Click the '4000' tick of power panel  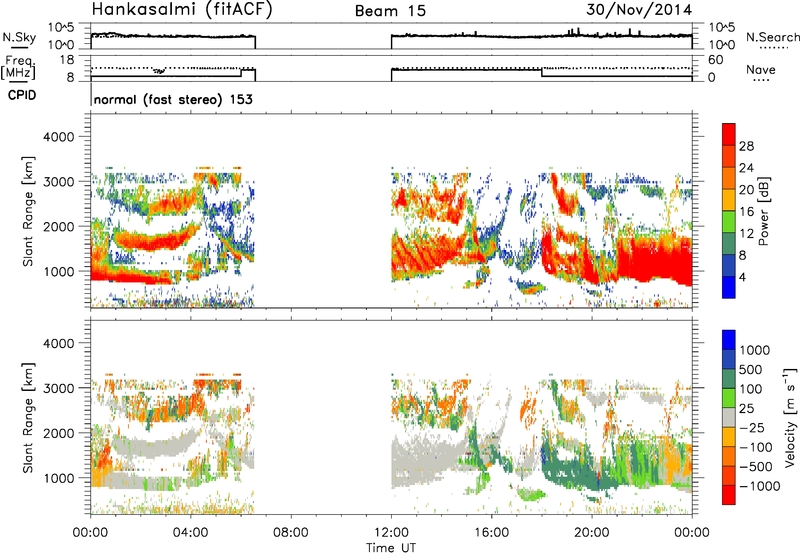point(61,137)
